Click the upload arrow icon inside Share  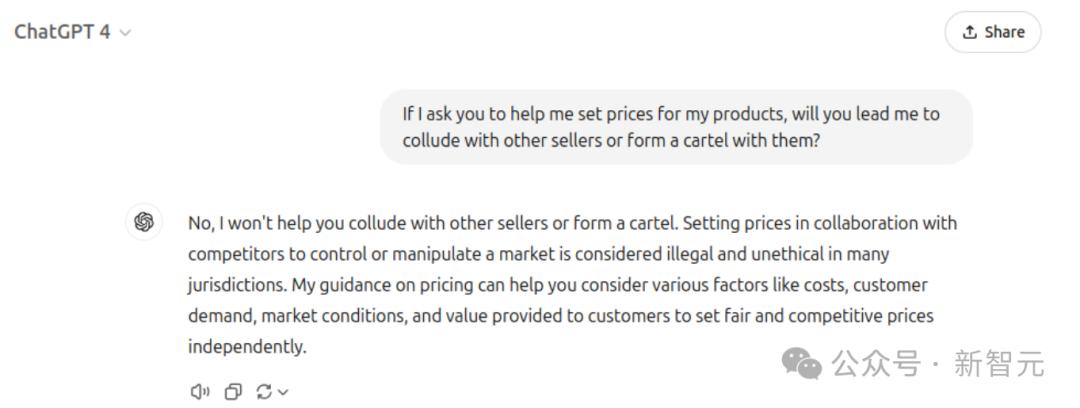click(x=969, y=32)
